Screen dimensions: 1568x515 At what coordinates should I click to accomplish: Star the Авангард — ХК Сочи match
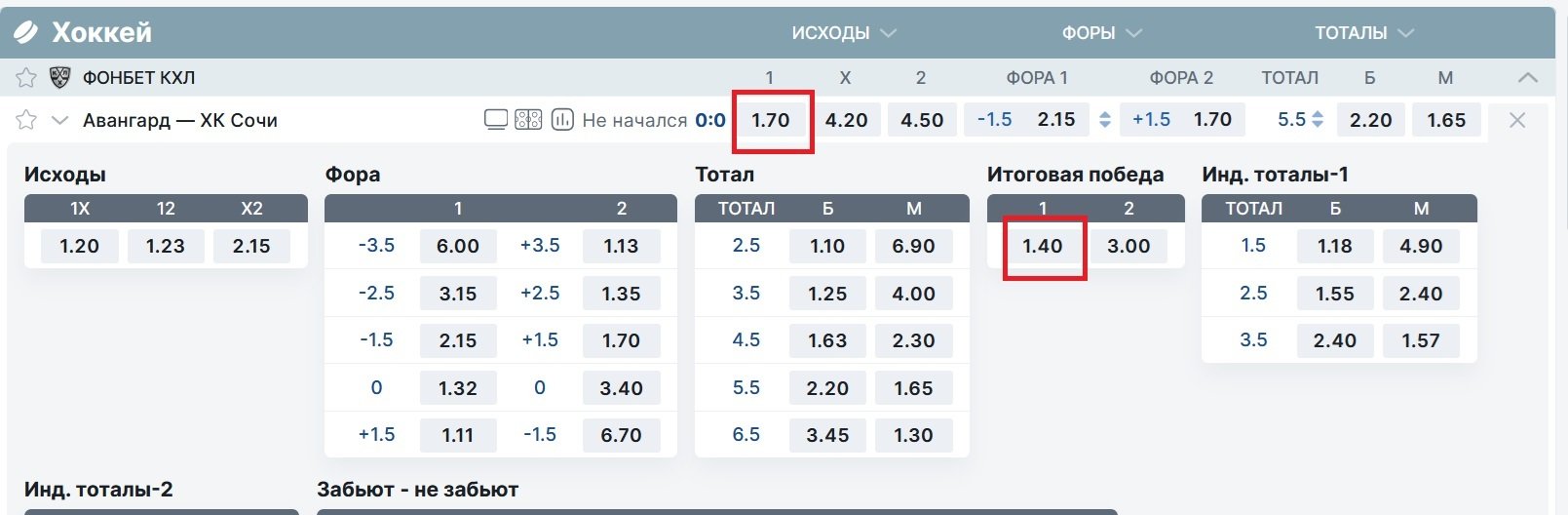(26, 120)
